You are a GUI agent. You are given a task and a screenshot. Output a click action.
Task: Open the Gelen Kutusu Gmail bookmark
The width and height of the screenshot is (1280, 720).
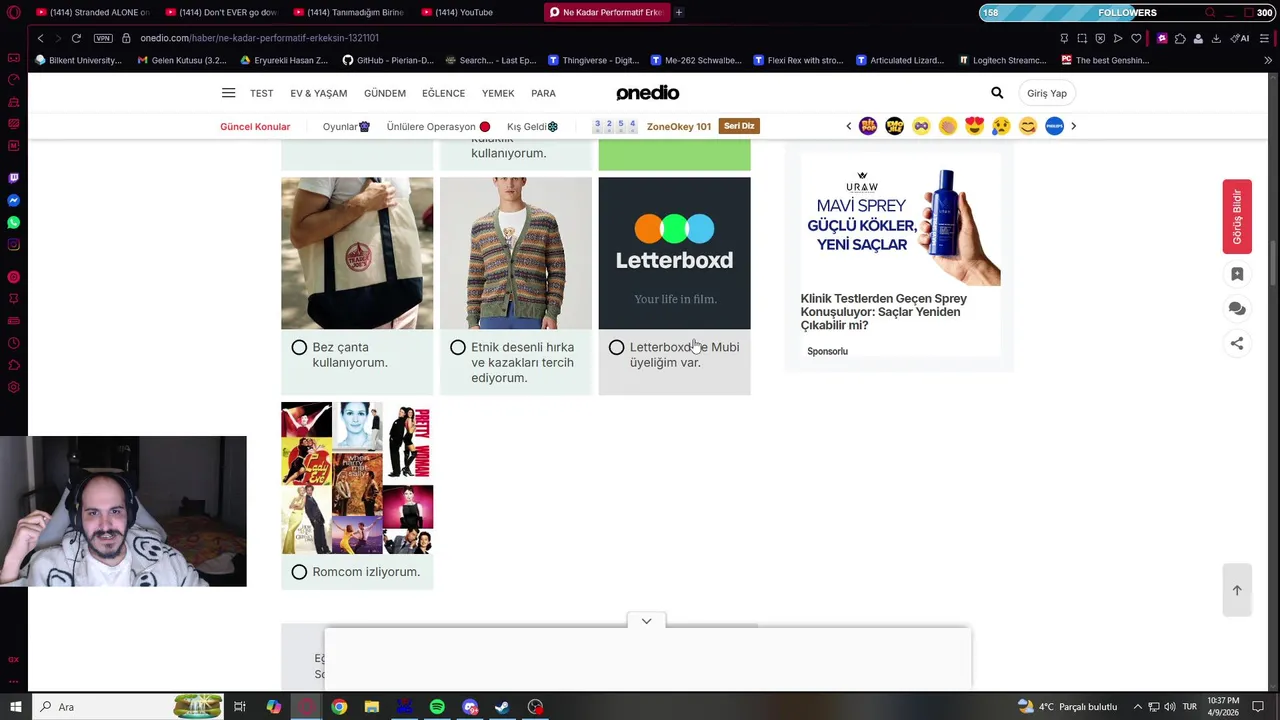click(182, 60)
